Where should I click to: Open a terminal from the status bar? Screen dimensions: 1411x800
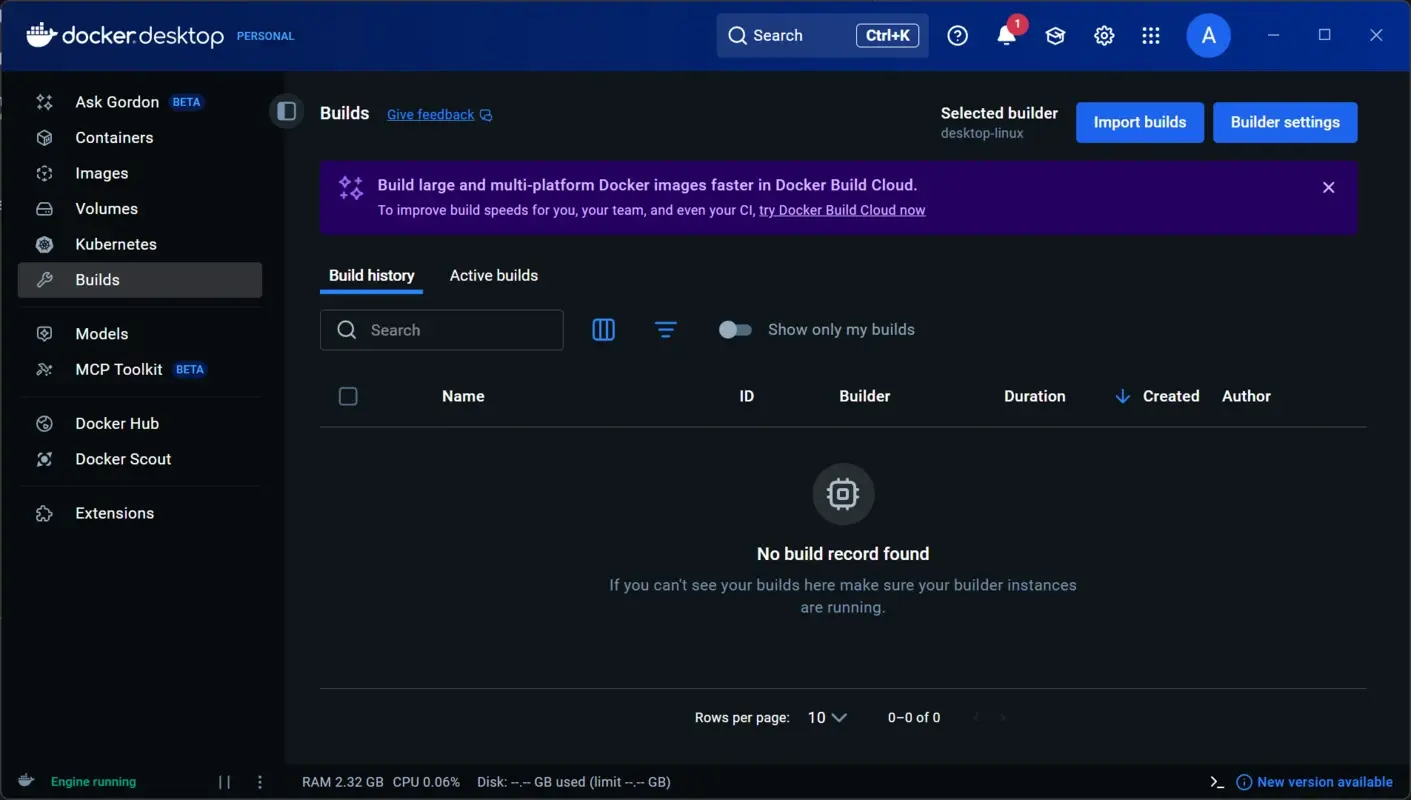pos(1216,781)
